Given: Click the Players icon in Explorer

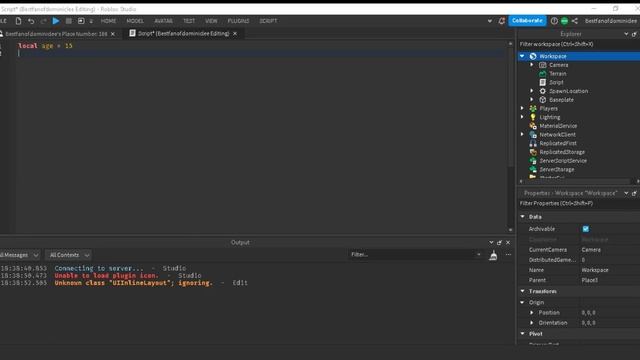Looking at the screenshot, I should [x=533, y=109].
